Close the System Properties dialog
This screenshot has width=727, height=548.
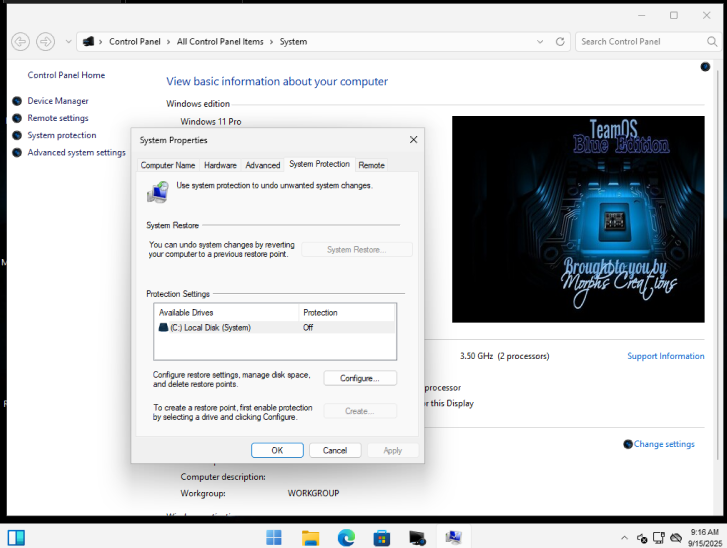414,140
